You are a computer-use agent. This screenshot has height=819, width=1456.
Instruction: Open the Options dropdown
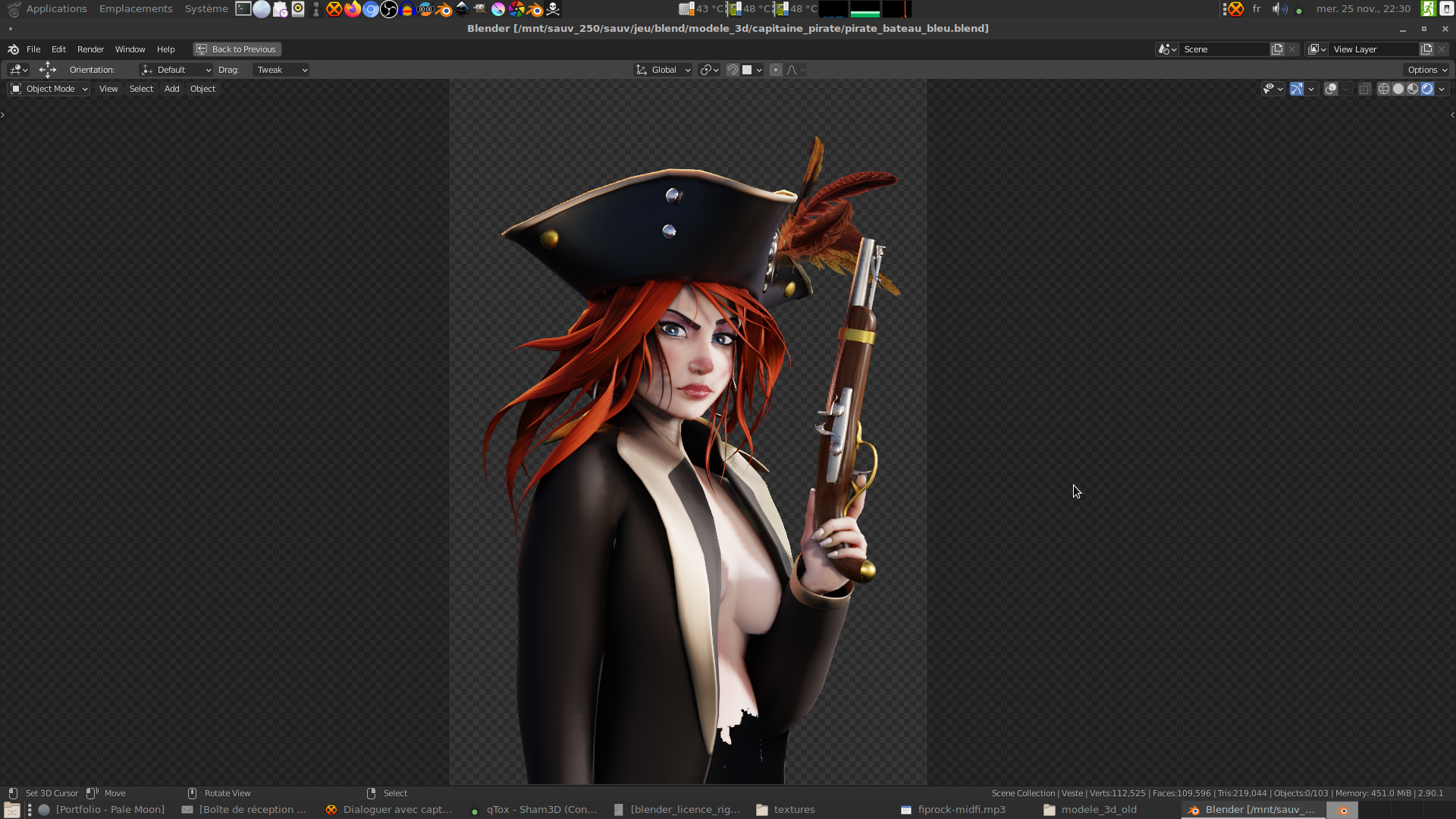pos(1427,70)
